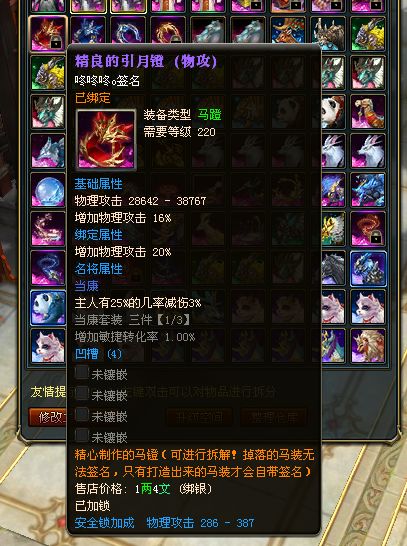Image resolution: width=407 pixels, height=546 pixels.
Task: Click the locked red stirrup item icon
Action: [x=48, y=34]
